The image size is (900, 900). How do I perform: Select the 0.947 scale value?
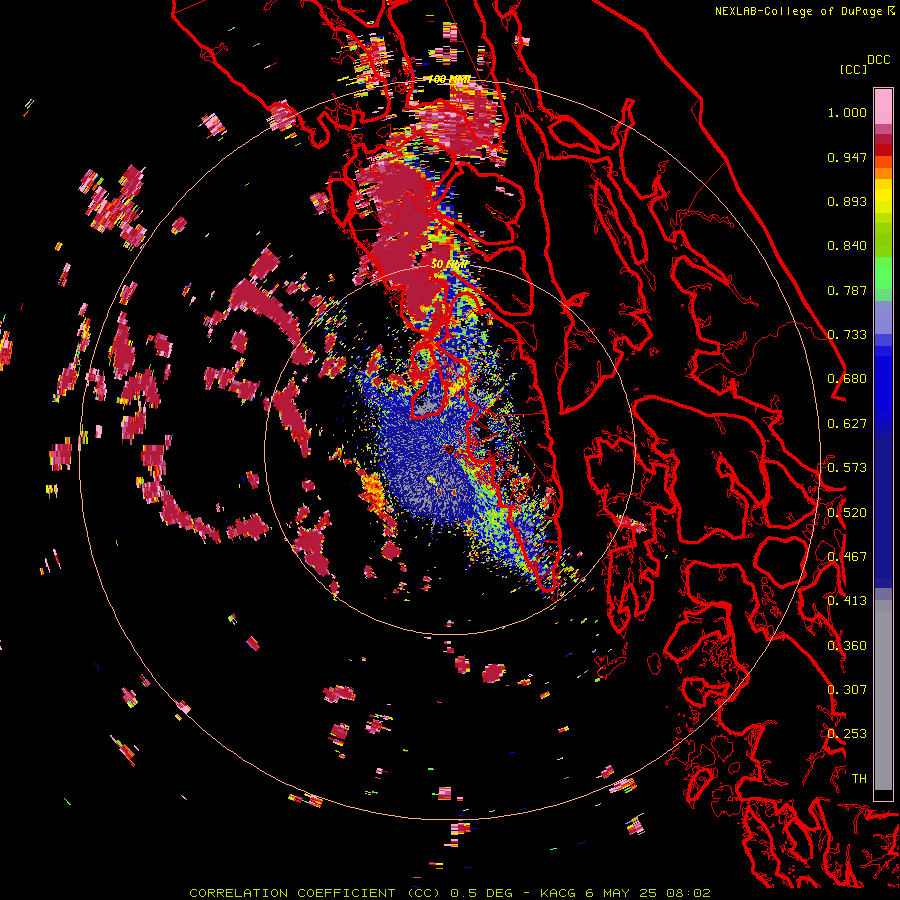click(847, 157)
